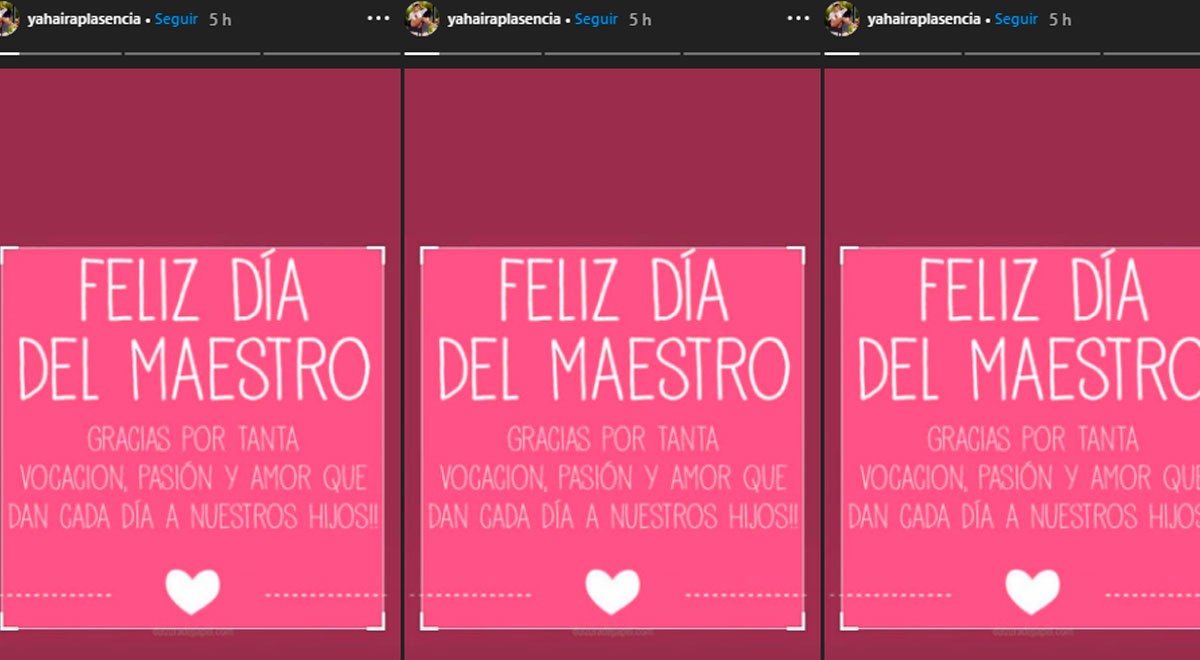This screenshot has height=660, width=1200.
Task: Jump to third progress segment of middle story
Action: (x=751, y=53)
